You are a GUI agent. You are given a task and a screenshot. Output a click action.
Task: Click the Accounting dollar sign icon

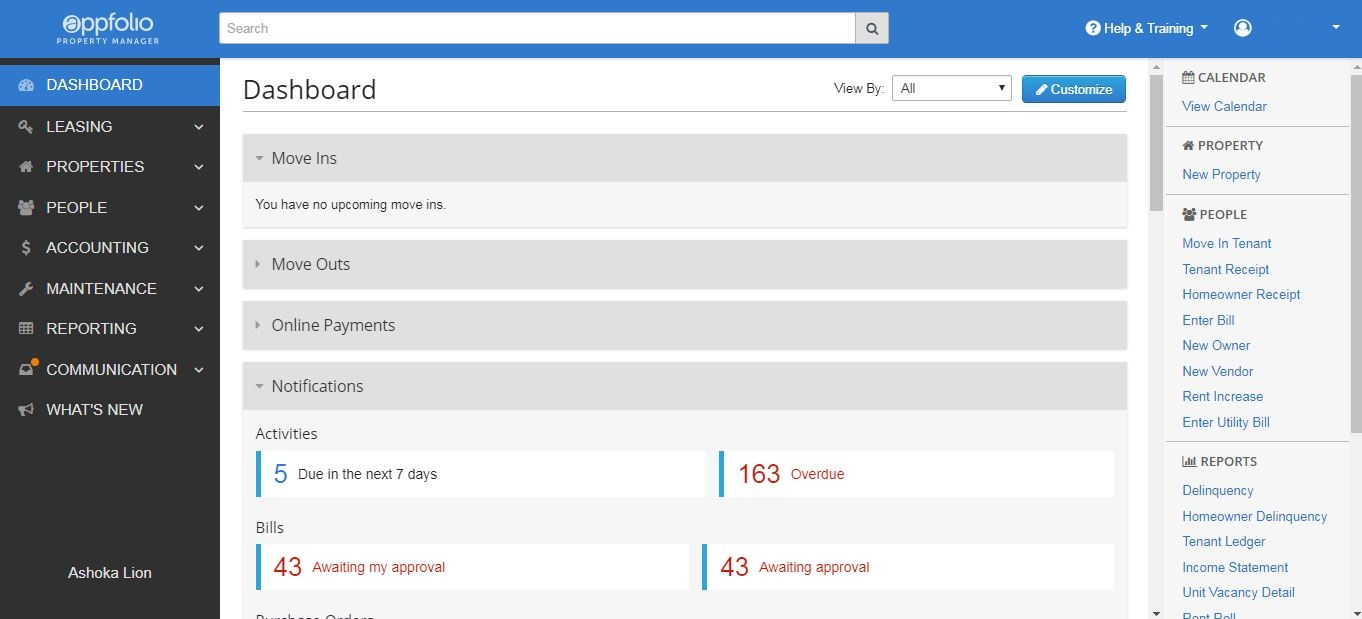26,248
